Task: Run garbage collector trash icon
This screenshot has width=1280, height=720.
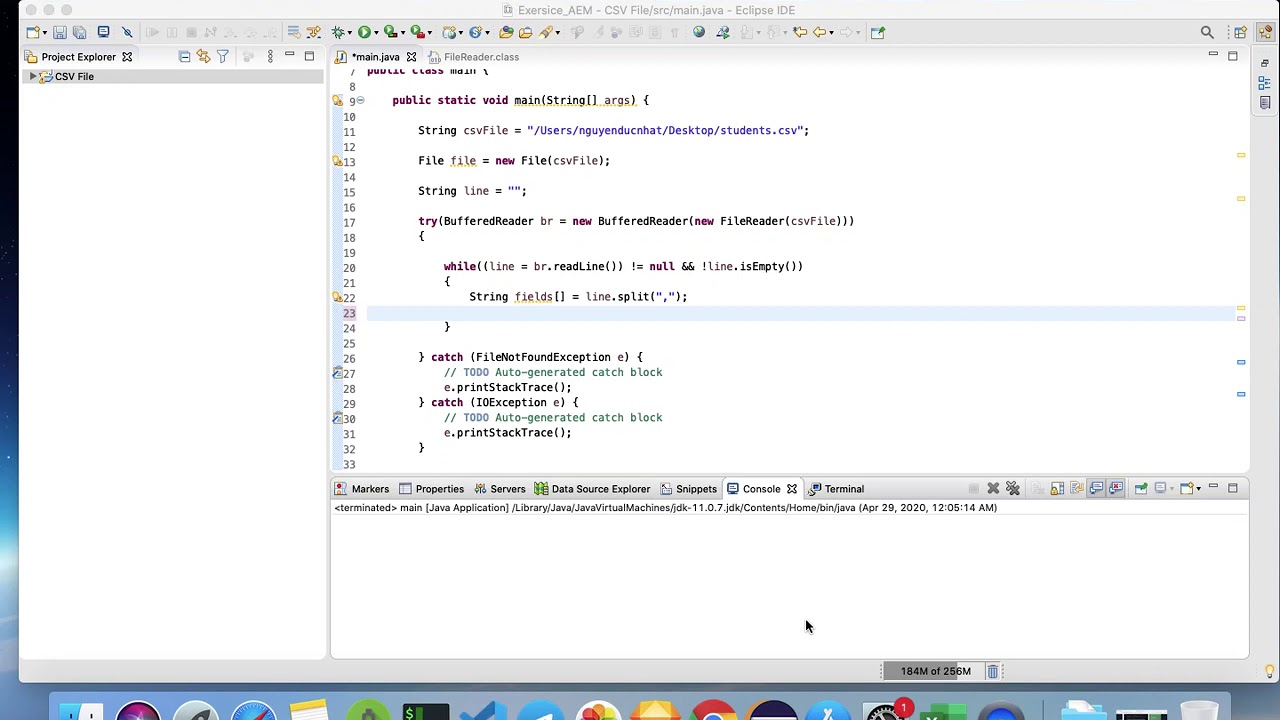Action: pyautogui.click(x=992, y=672)
